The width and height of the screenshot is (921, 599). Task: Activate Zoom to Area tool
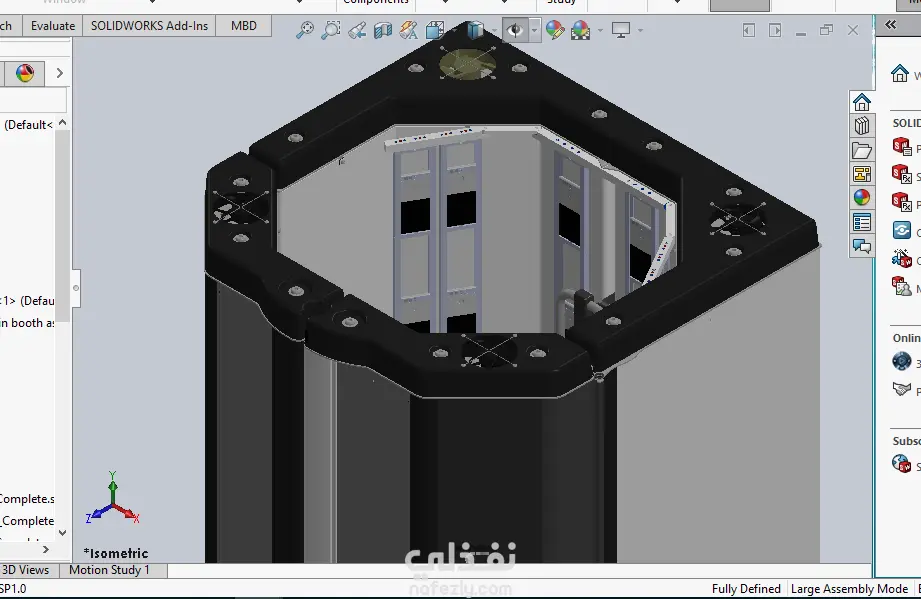point(331,30)
